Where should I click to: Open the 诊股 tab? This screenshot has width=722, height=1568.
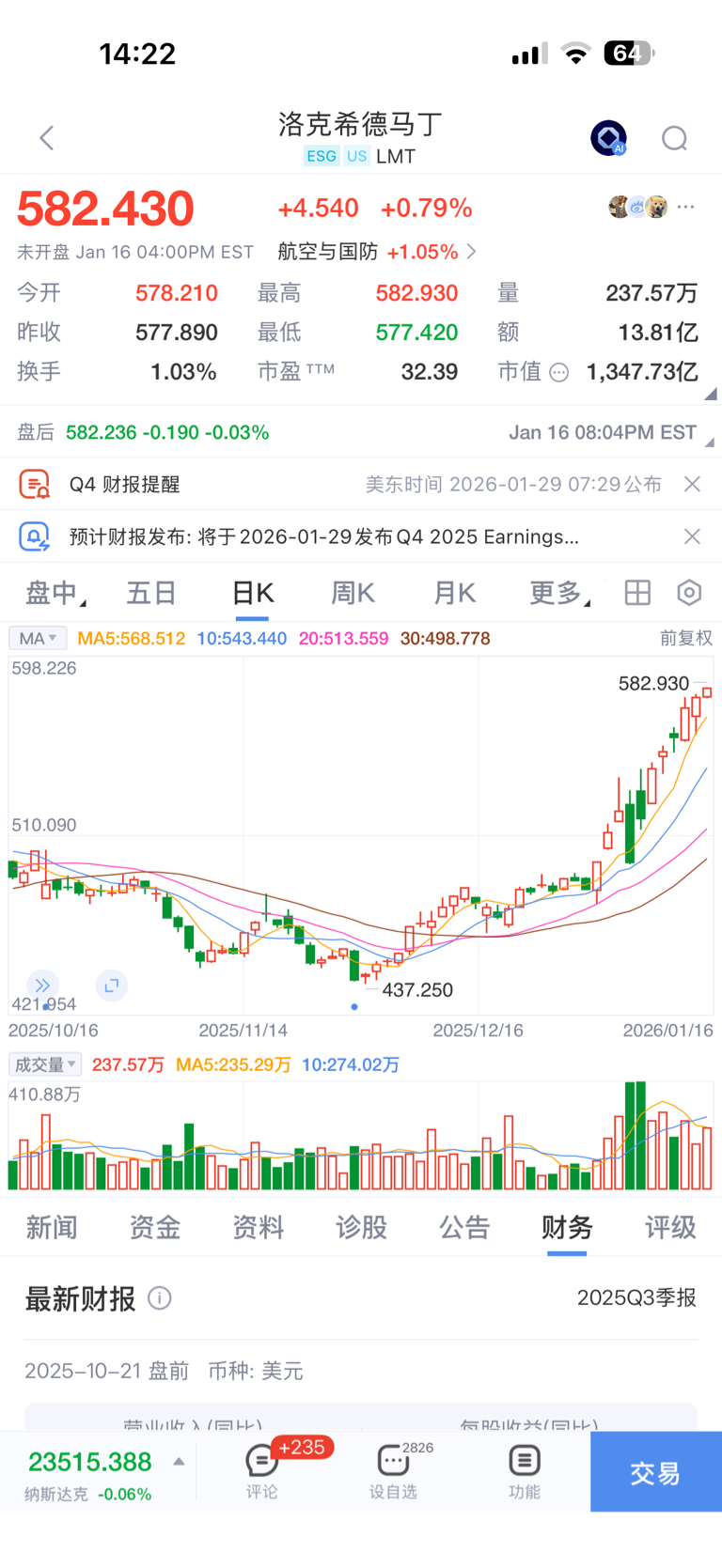362,1227
